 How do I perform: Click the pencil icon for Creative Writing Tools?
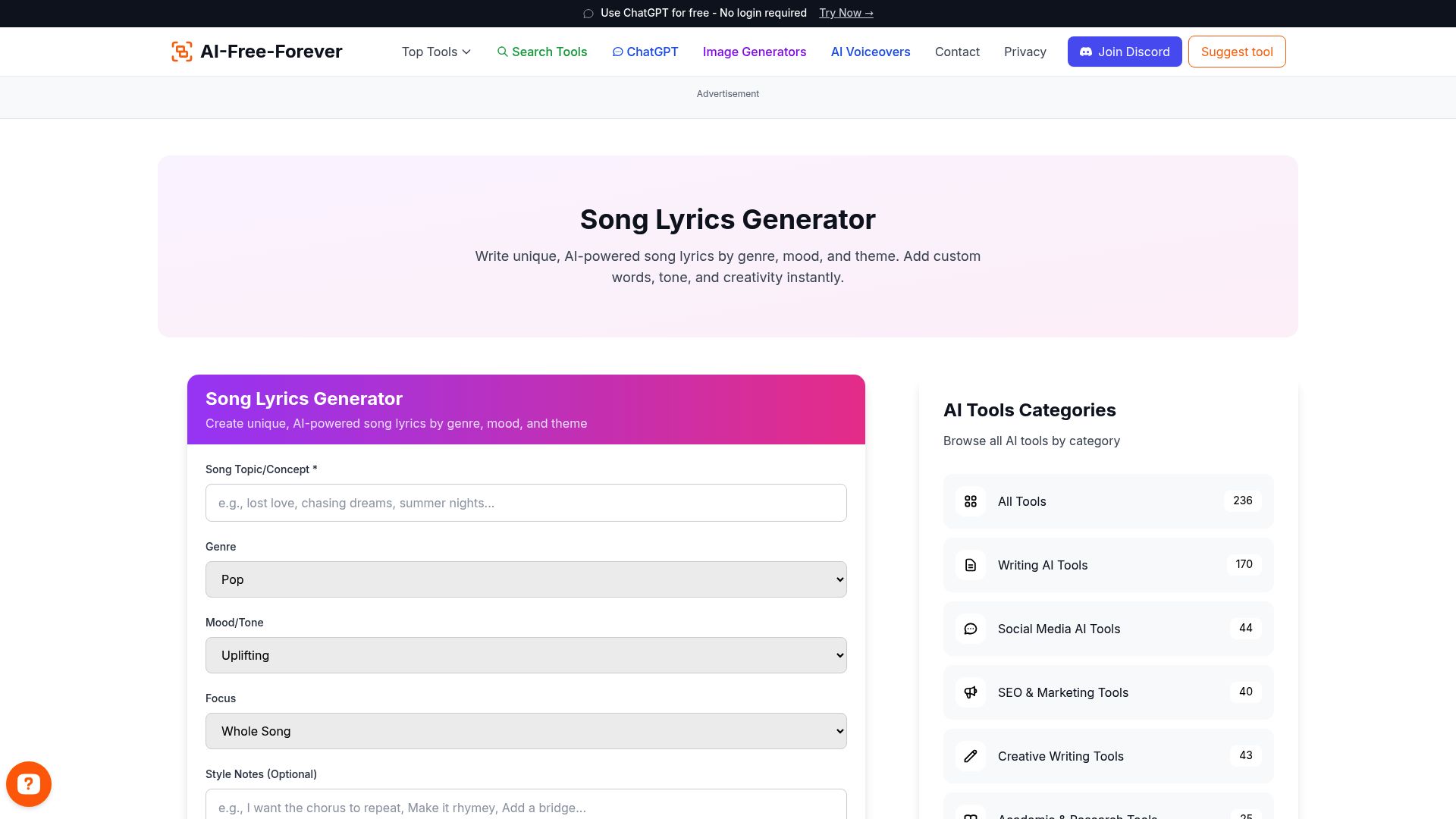[x=970, y=756]
